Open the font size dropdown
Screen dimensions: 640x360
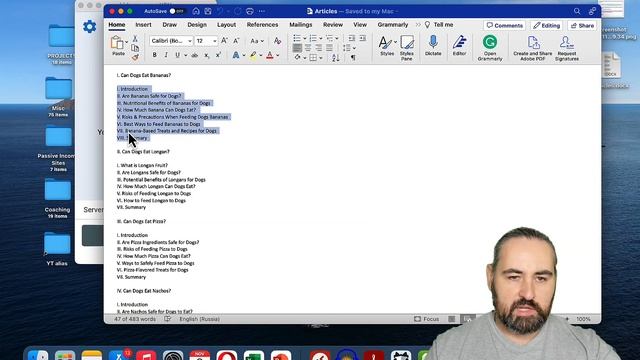(x=215, y=41)
